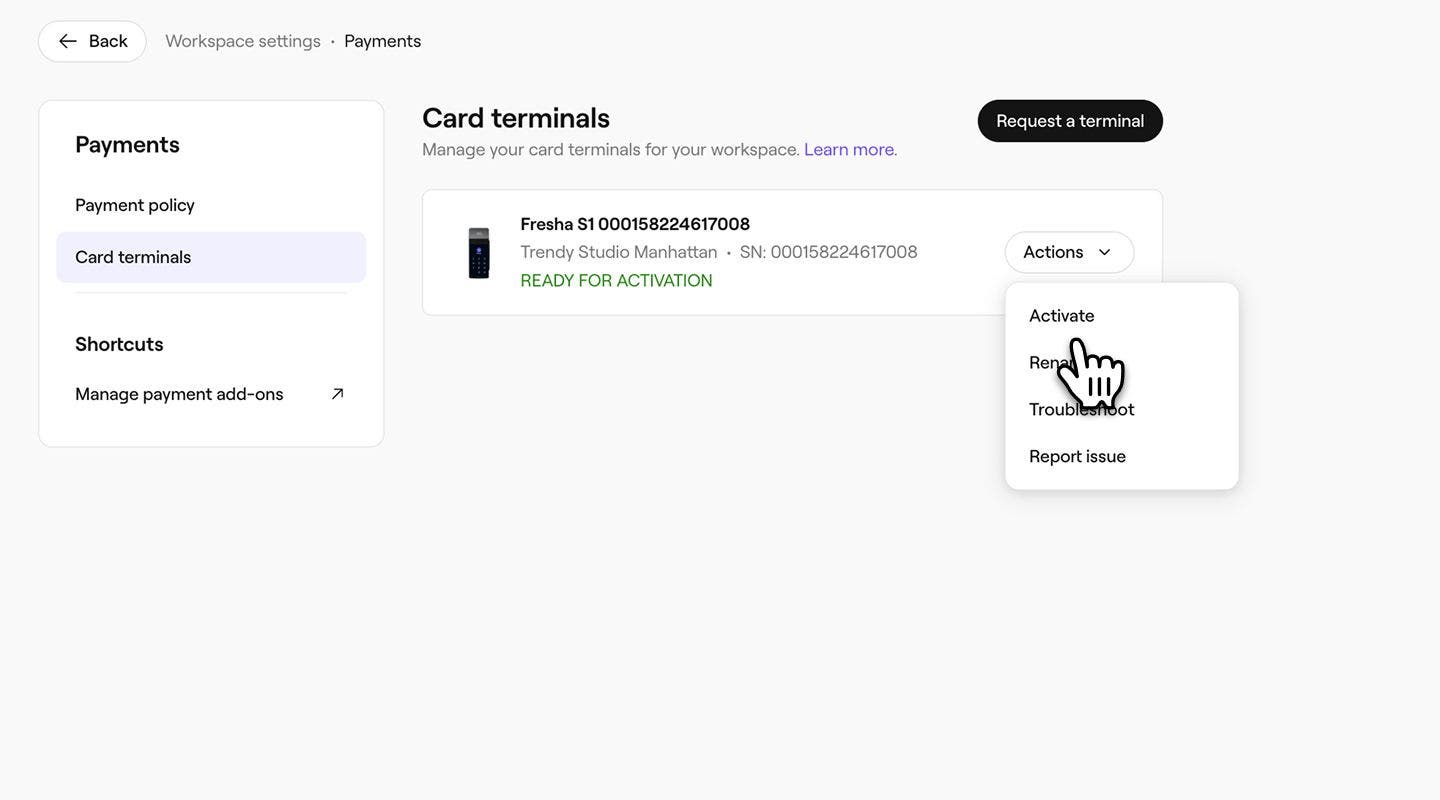This screenshot has height=800, width=1440.
Task: Open the Learn more link
Action: click(x=849, y=150)
